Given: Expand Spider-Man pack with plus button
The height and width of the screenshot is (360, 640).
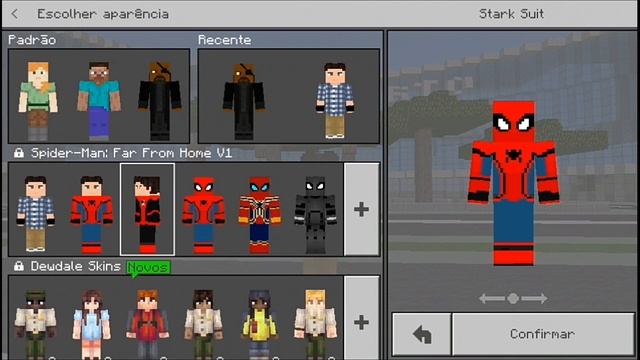Looking at the screenshot, I should [x=362, y=209].
